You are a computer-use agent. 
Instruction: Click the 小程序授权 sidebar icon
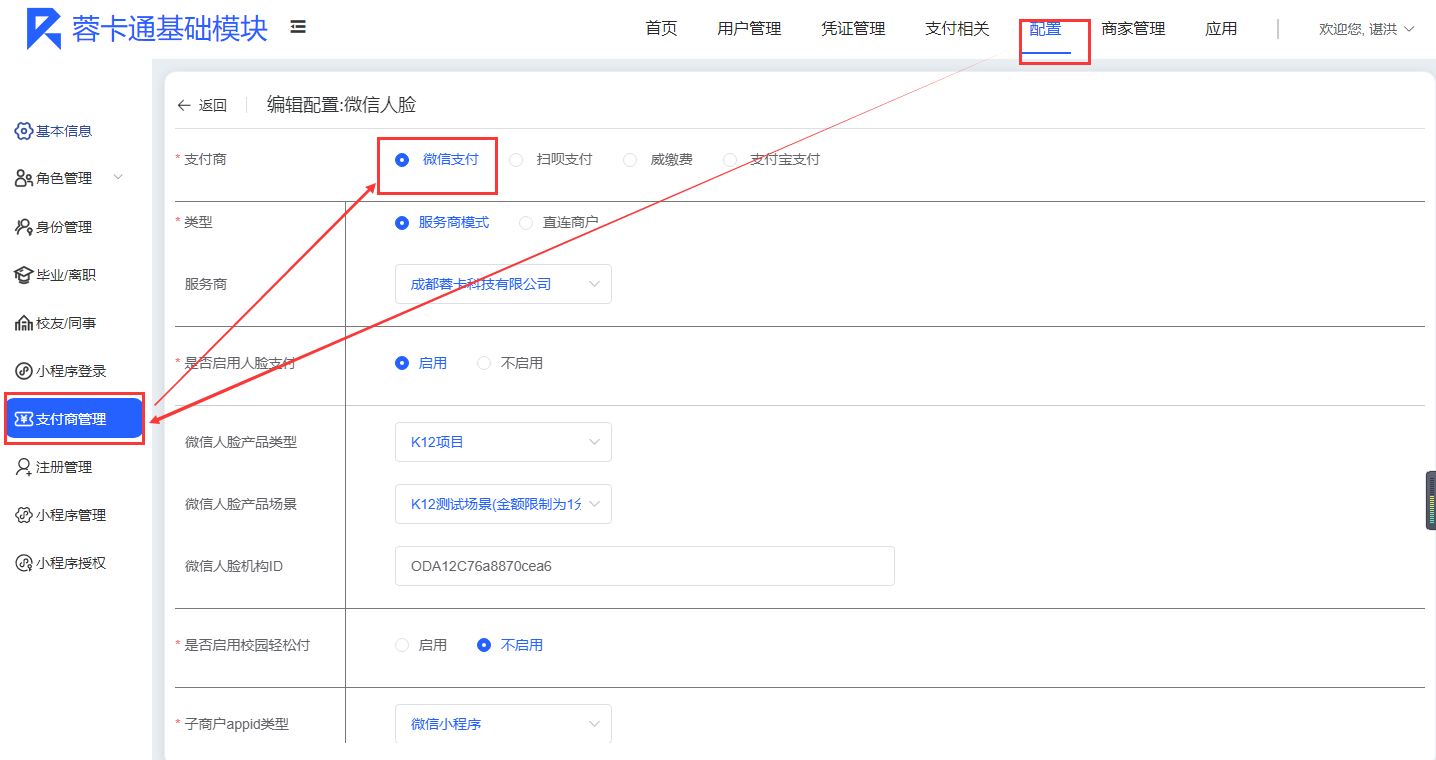click(x=24, y=563)
